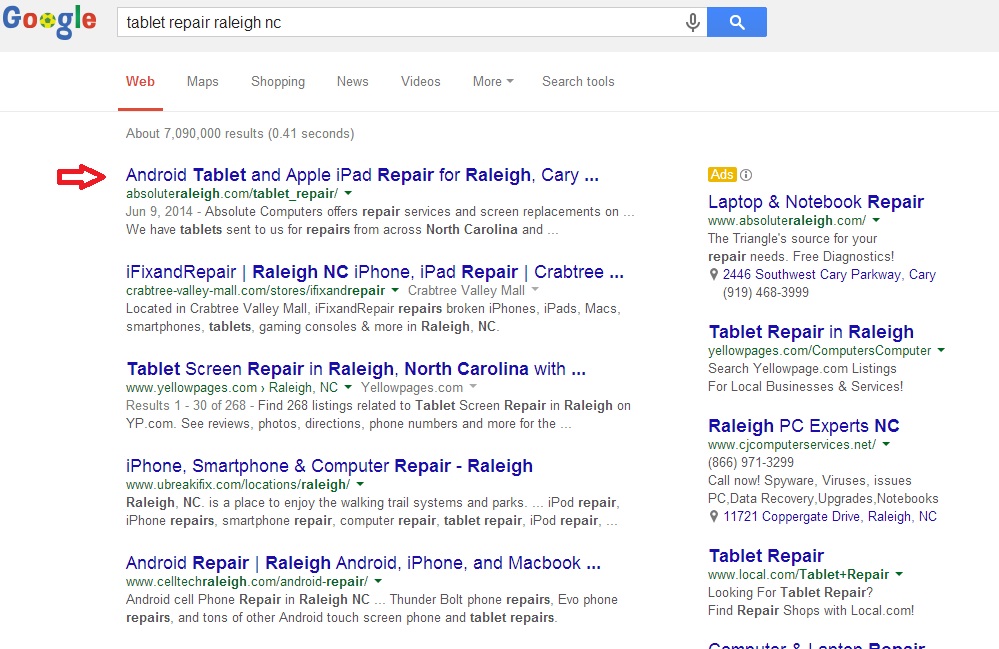Screen dimensions: 999x649
Task: Click 11721 Coppergate Drive address link
Action: pos(830,517)
